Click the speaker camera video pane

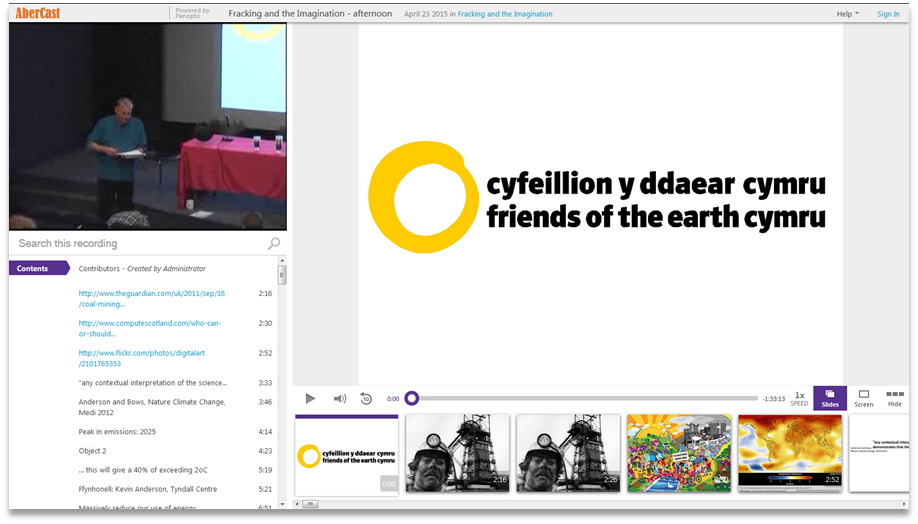[x=148, y=126]
